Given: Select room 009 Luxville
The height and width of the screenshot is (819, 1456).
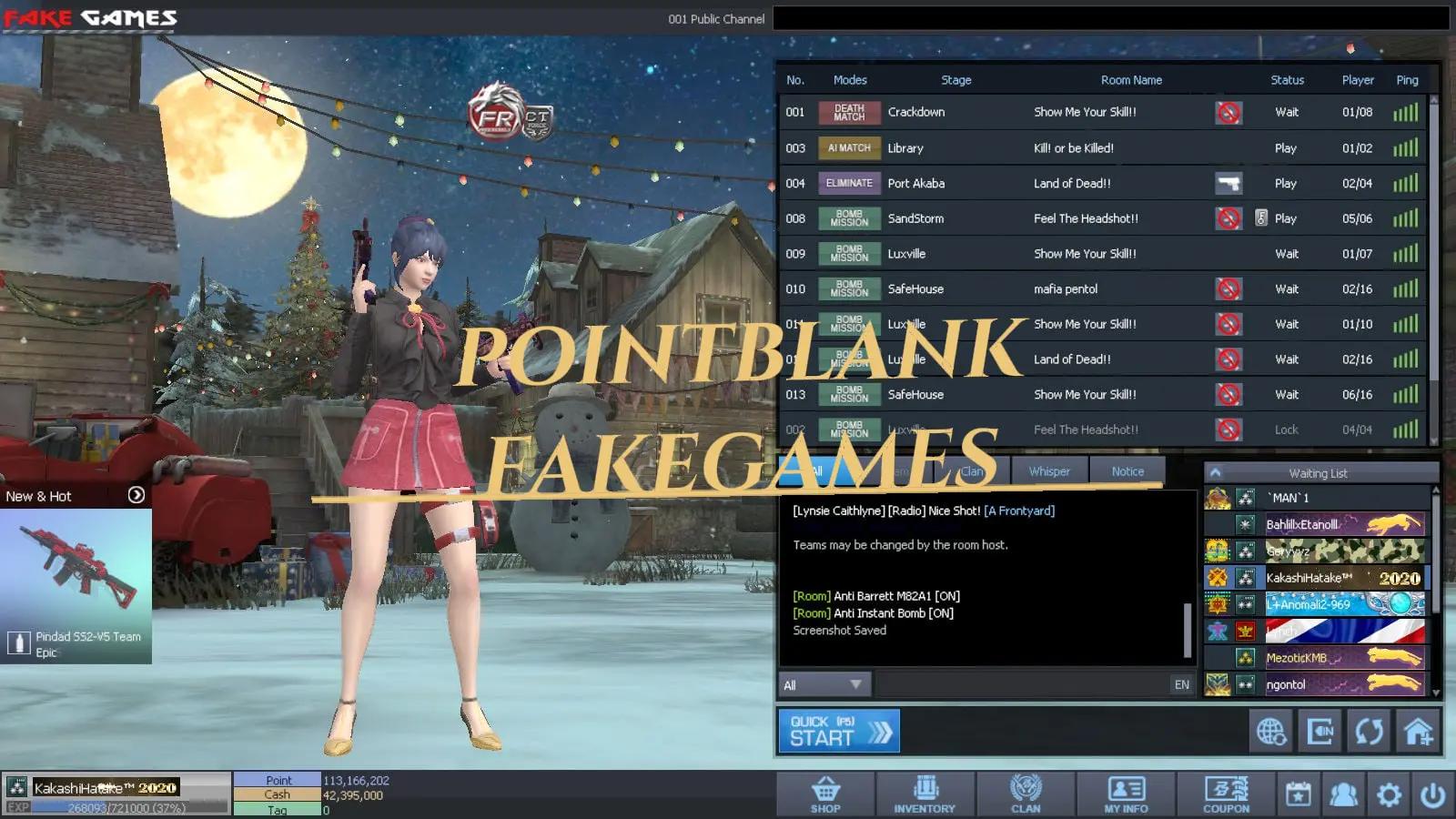Looking at the screenshot, I should pos(1104,254).
